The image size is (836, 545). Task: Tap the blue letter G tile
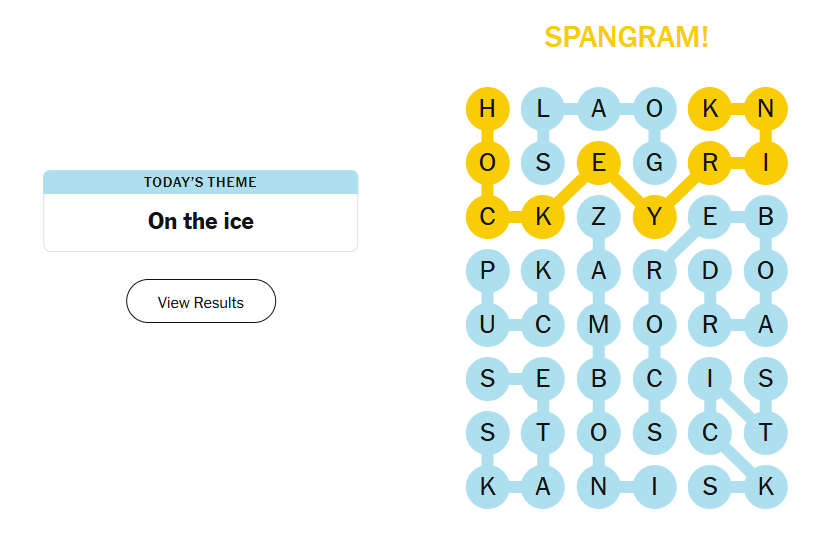(655, 163)
